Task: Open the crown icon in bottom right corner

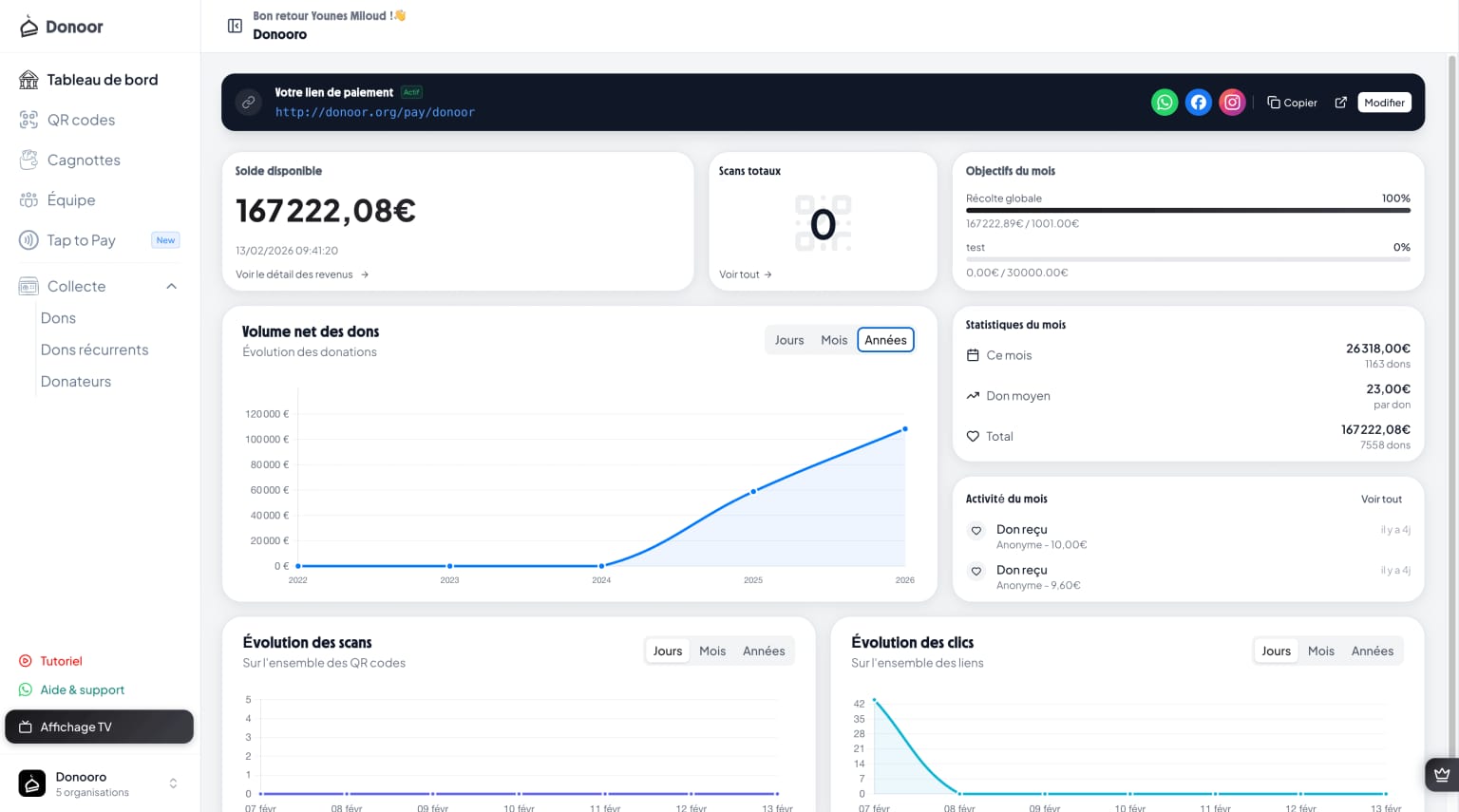Action: pyautogui.click(x=1441, y=774)
